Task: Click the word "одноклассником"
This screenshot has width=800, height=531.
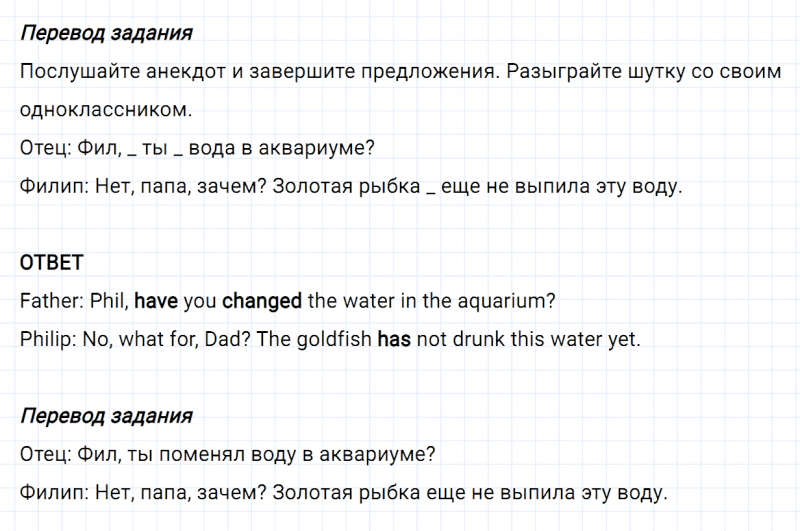Action: (104, 109)
